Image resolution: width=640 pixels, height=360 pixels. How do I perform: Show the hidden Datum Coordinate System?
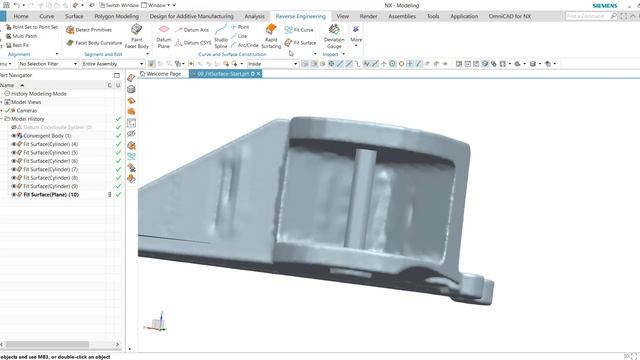pos(13,127)
